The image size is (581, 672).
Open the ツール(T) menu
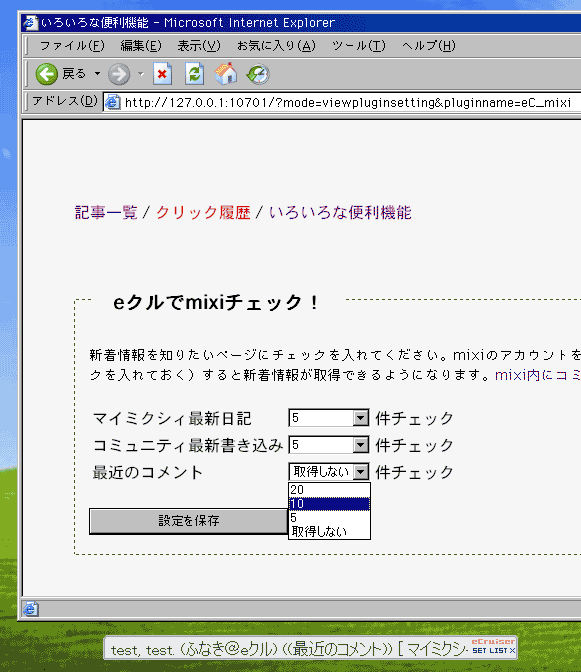[359, 45]
